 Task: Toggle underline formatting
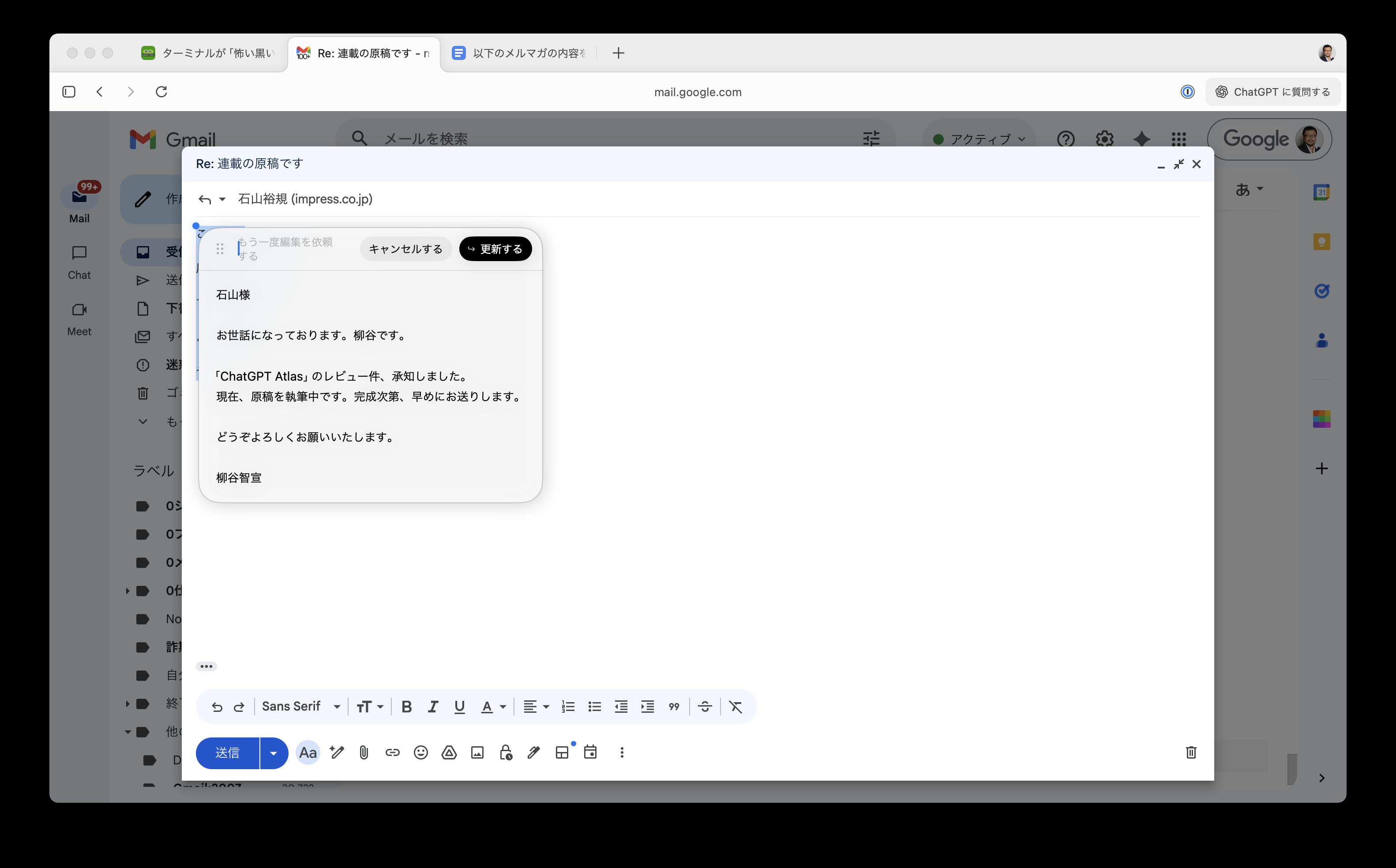(x=459, y=707)
